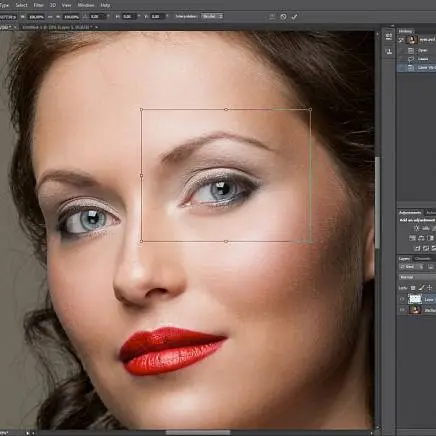Screen dimensions: 436x436
Task: Open the Interpolation dropdown in options bar
Action: [212, 16]
